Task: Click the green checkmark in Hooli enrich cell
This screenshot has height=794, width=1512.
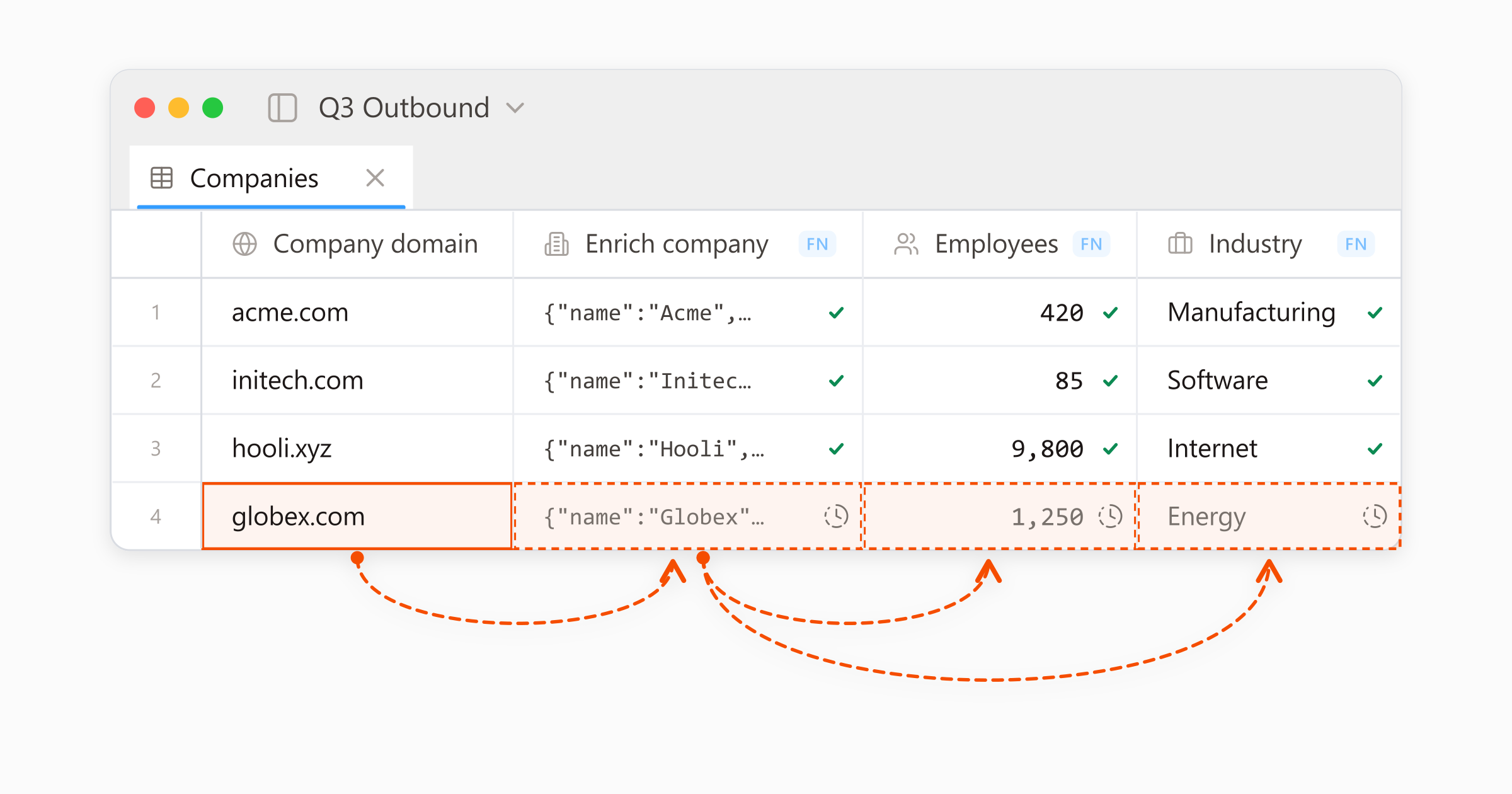Action: [836, 449]
